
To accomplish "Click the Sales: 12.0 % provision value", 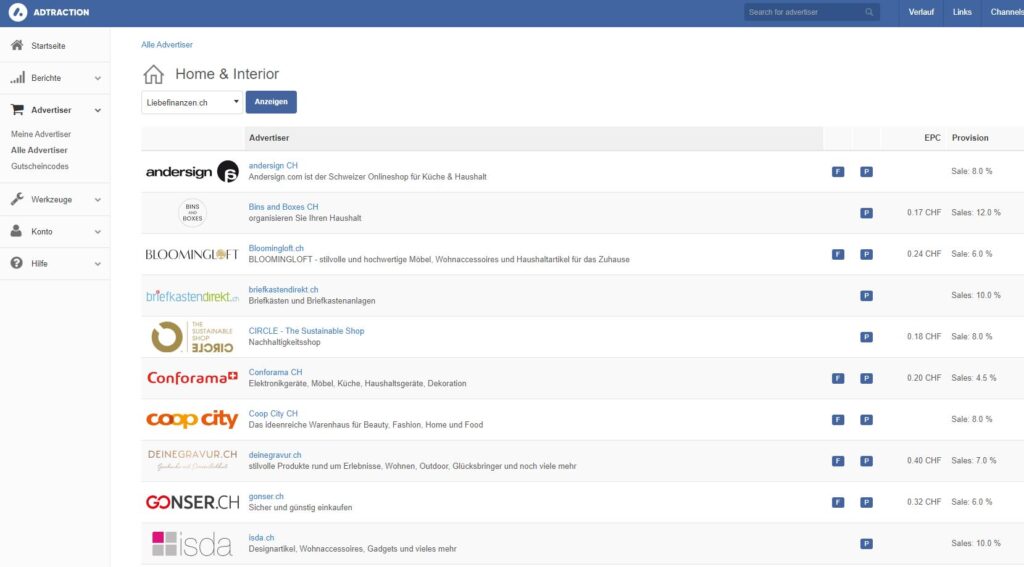I will pyautogui.click(x=976, y=212).
